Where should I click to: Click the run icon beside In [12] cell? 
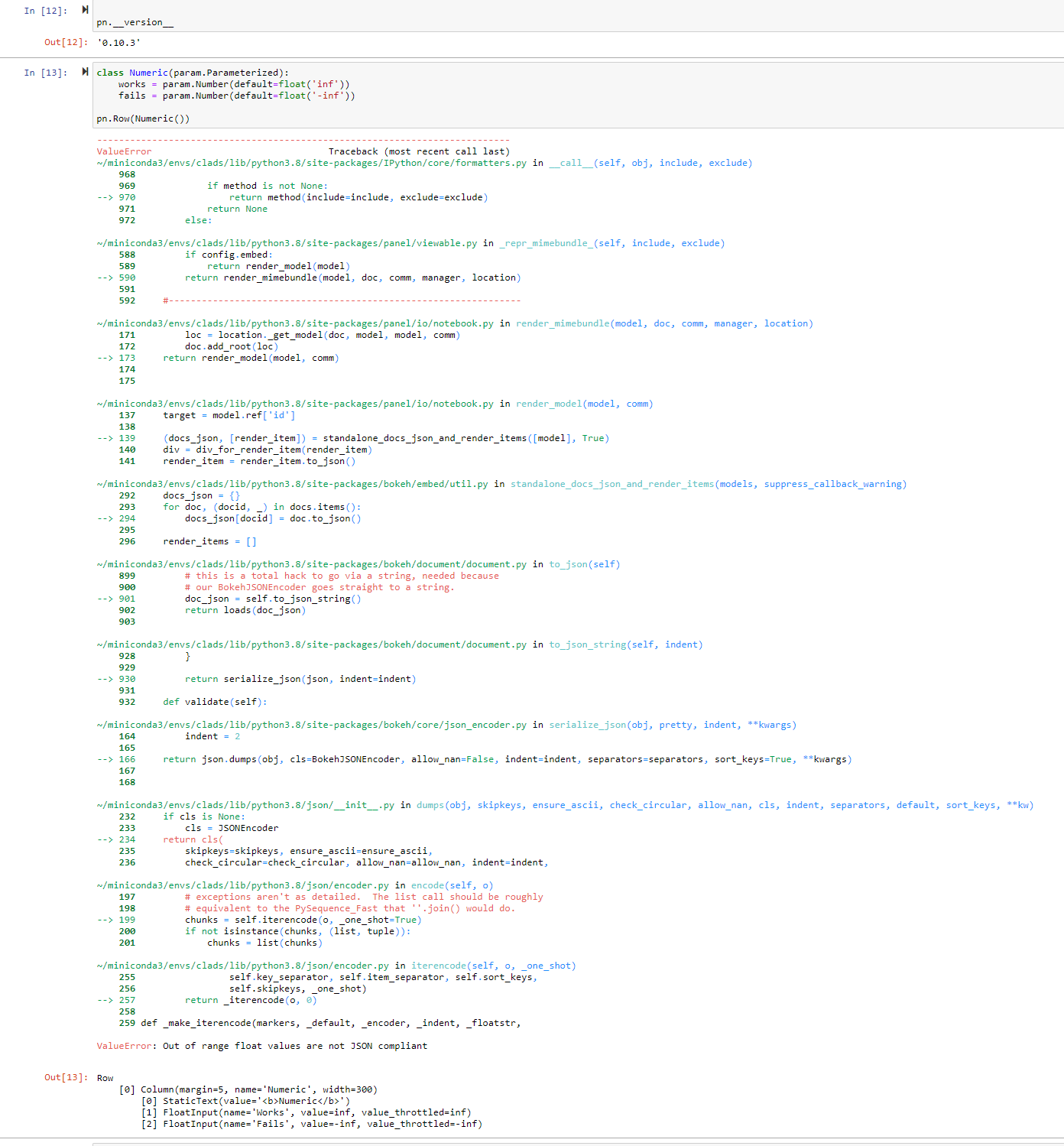(84, 10)
